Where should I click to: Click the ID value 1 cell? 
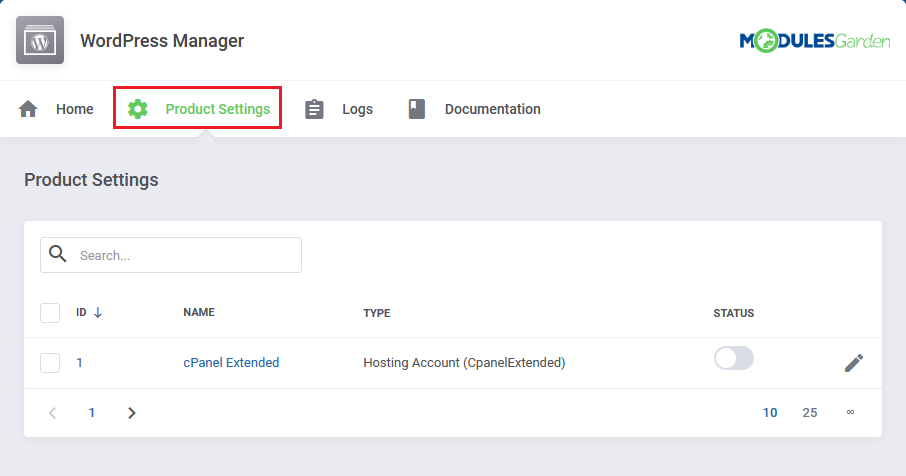[79, 363]
